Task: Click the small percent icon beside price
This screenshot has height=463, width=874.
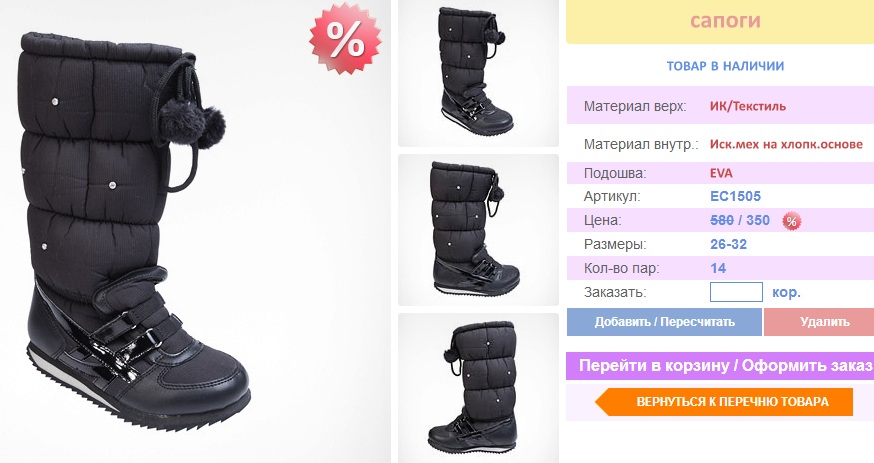Action: point(791,221)
